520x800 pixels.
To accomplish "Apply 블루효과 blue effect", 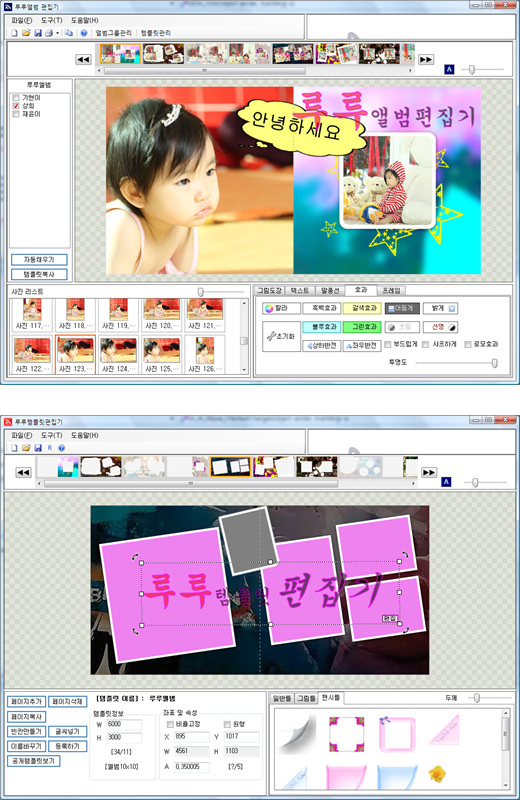I will click(321, 327).
